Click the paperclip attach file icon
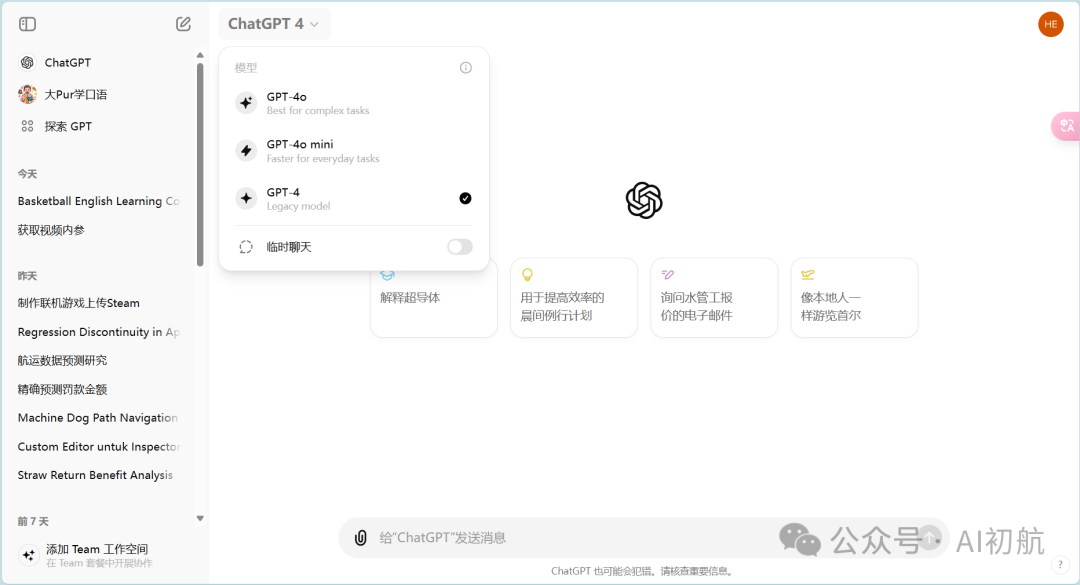 pyautogui.click(x=361, y=538)
